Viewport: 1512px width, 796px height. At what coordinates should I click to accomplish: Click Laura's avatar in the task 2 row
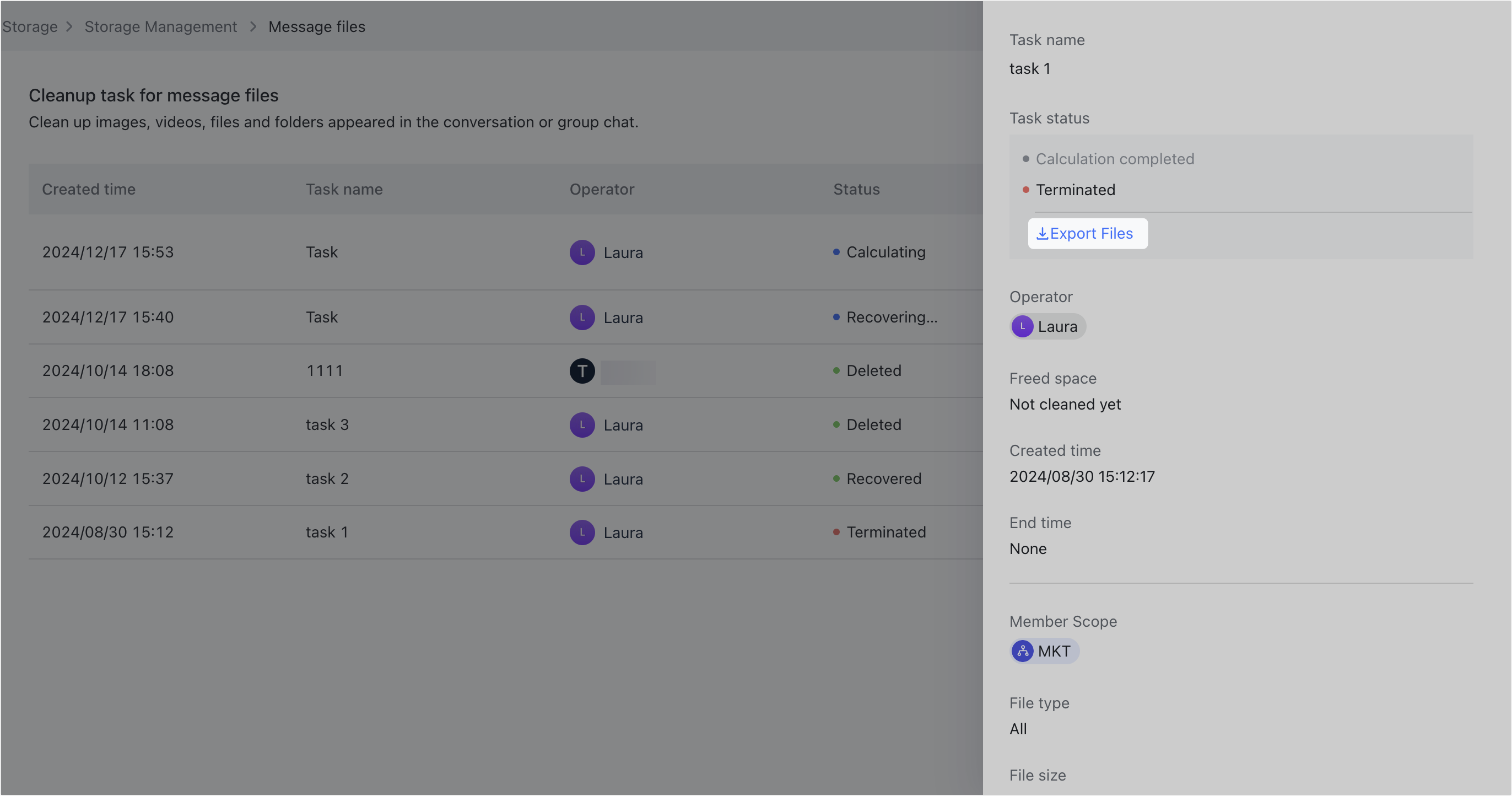click(582, 479)
